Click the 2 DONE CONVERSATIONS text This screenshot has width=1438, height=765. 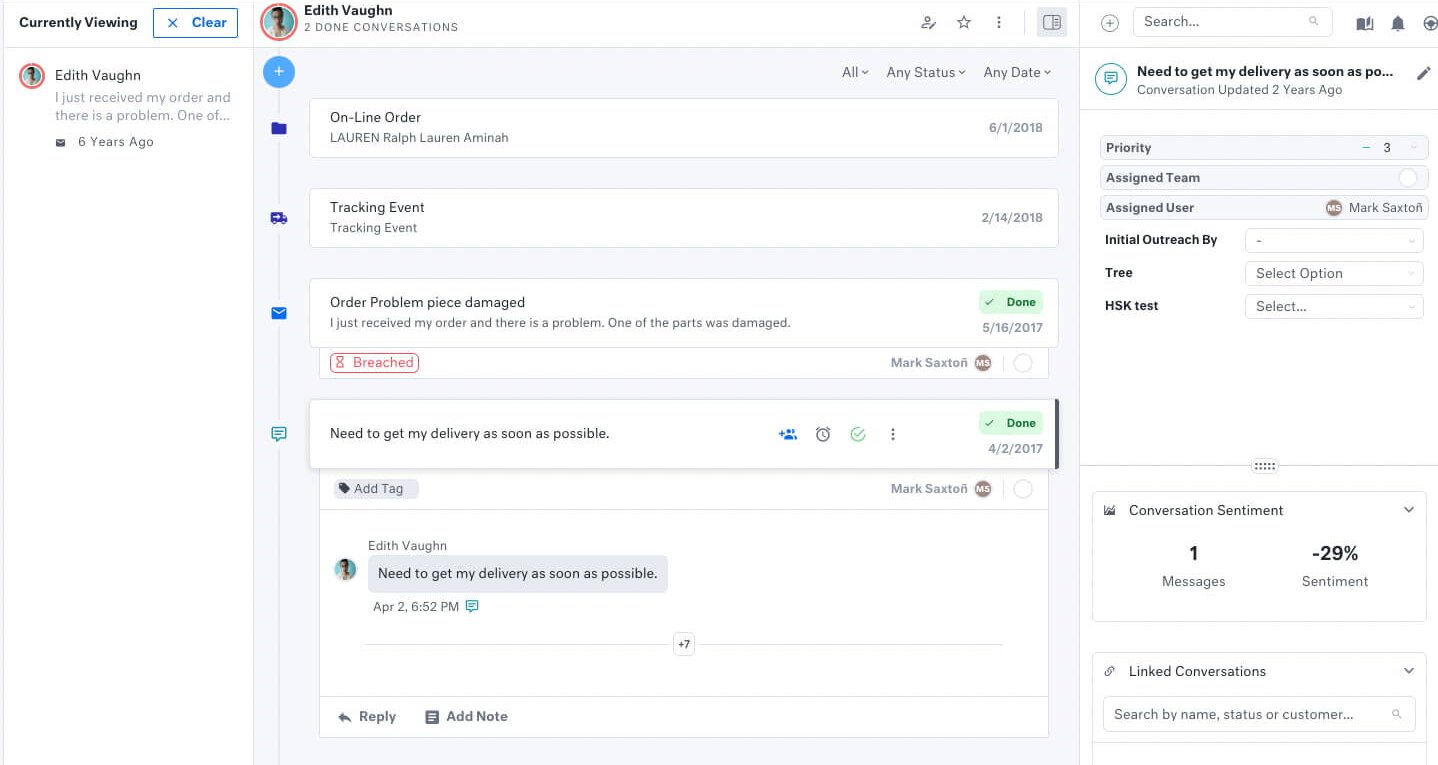click(x=381, y=28)
